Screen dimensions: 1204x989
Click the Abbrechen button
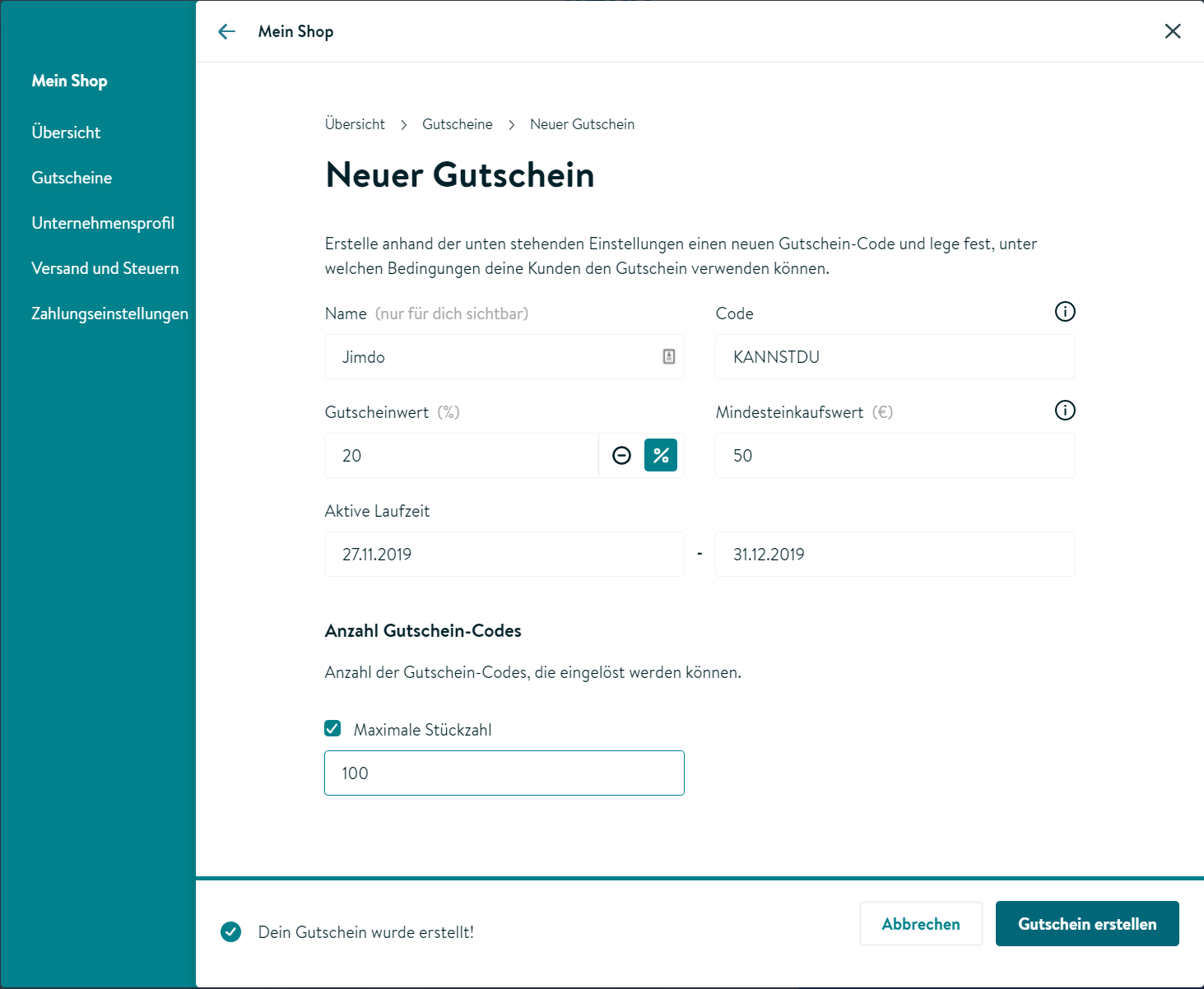tap(921, 924)
